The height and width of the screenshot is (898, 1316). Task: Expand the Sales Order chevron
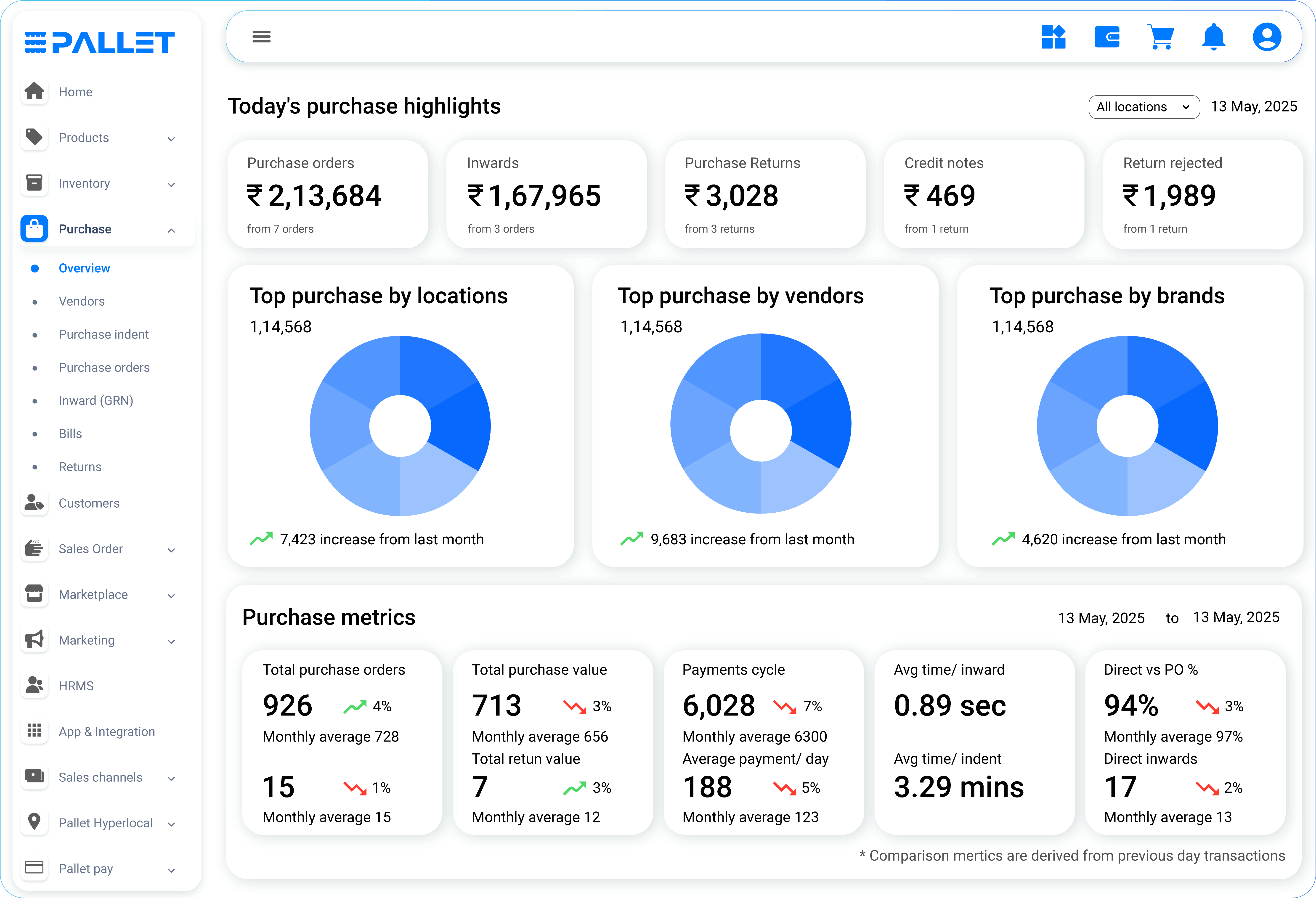tap(171, 550)
